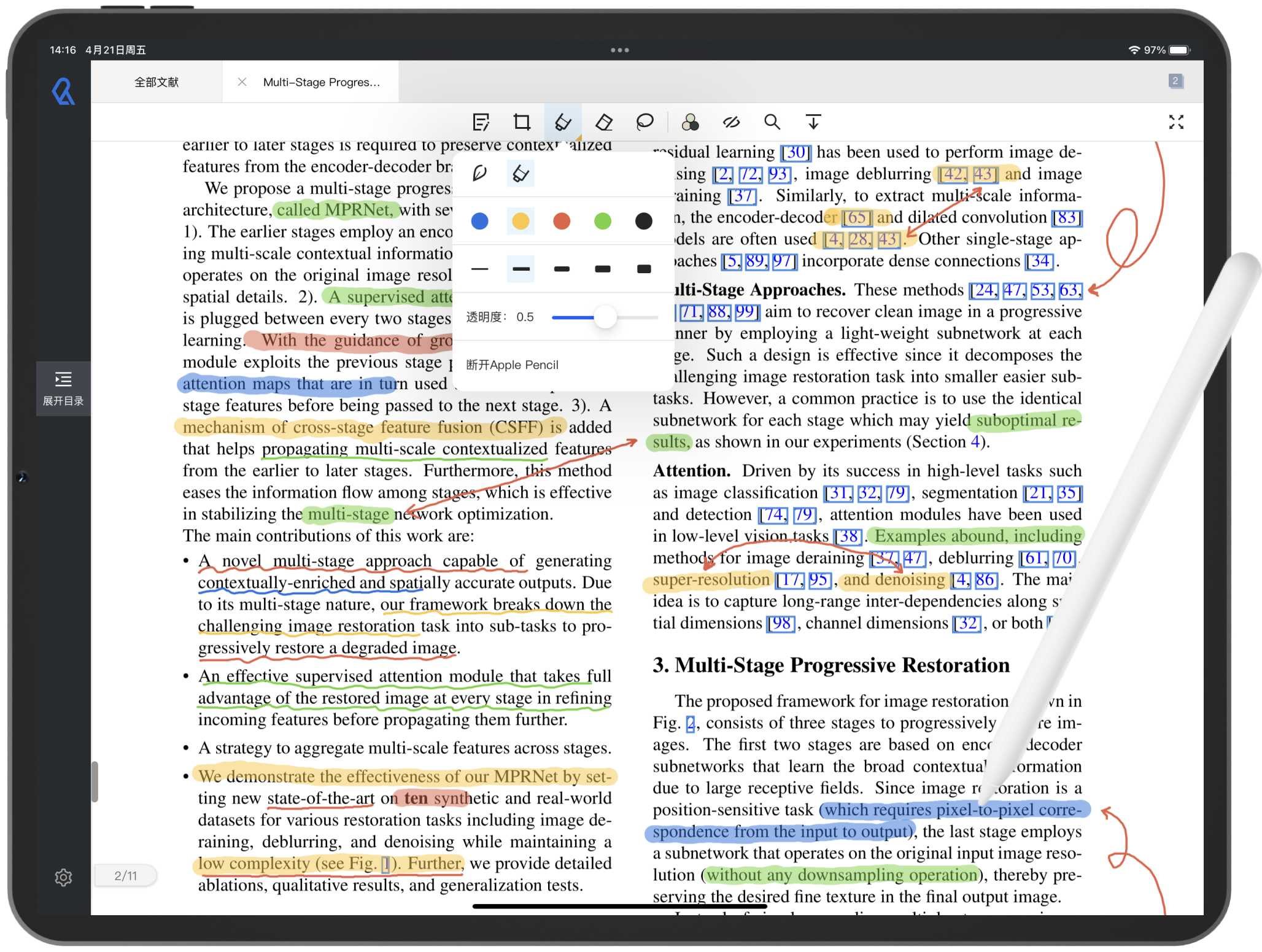Open citation link [38]

coord(848,536)
